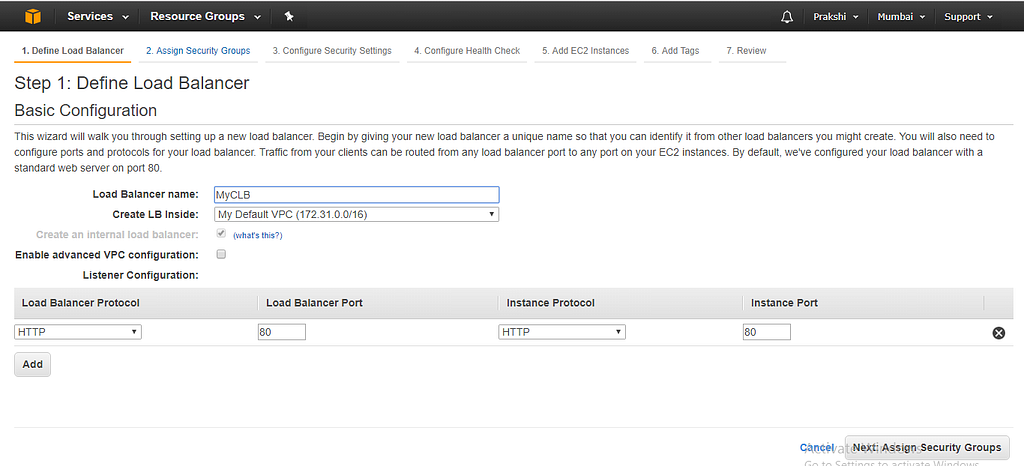1024x466 pixels.
Task: Click the Add listener button
Action: 33,364
